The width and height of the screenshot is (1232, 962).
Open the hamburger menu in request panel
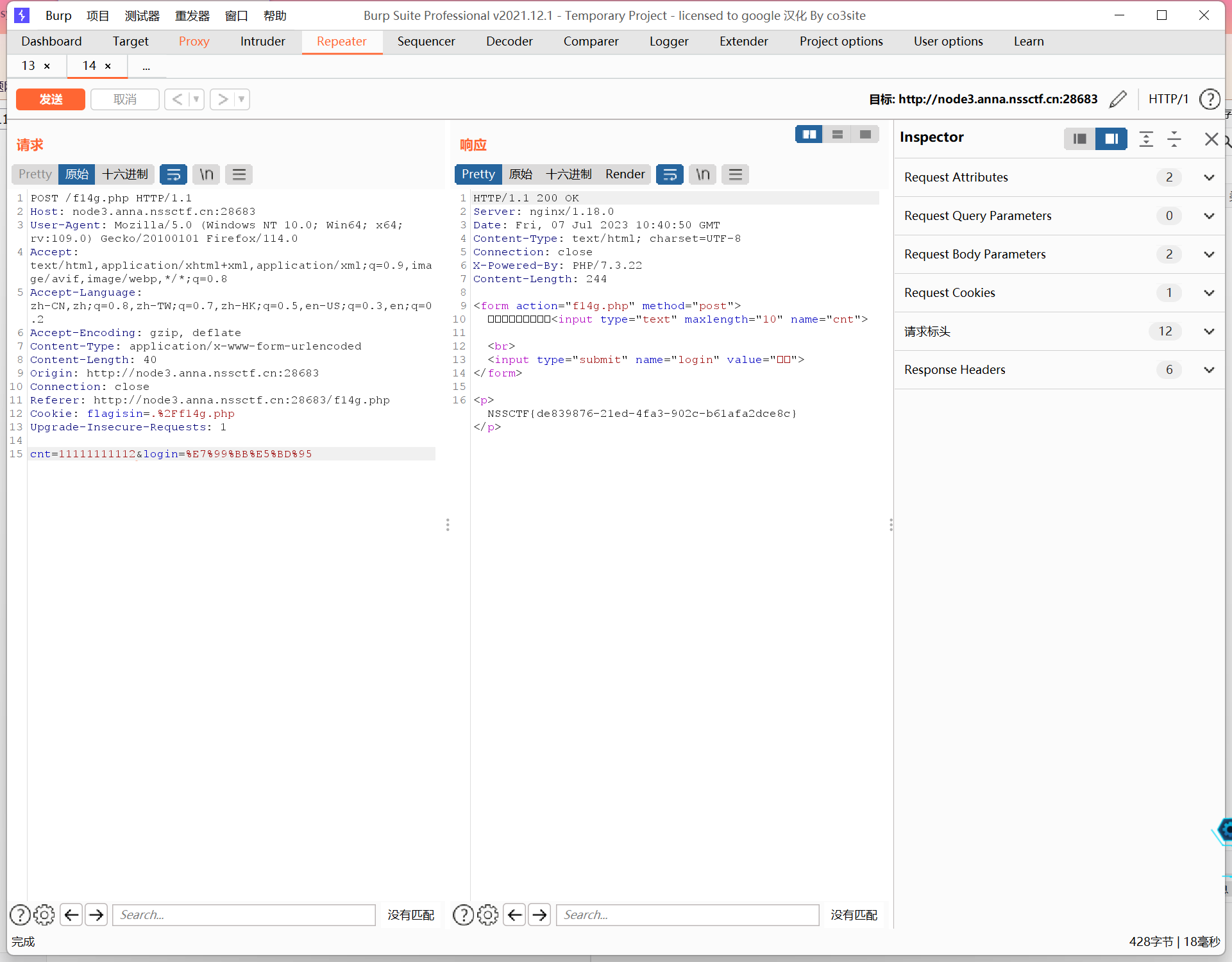coord(239,174)
